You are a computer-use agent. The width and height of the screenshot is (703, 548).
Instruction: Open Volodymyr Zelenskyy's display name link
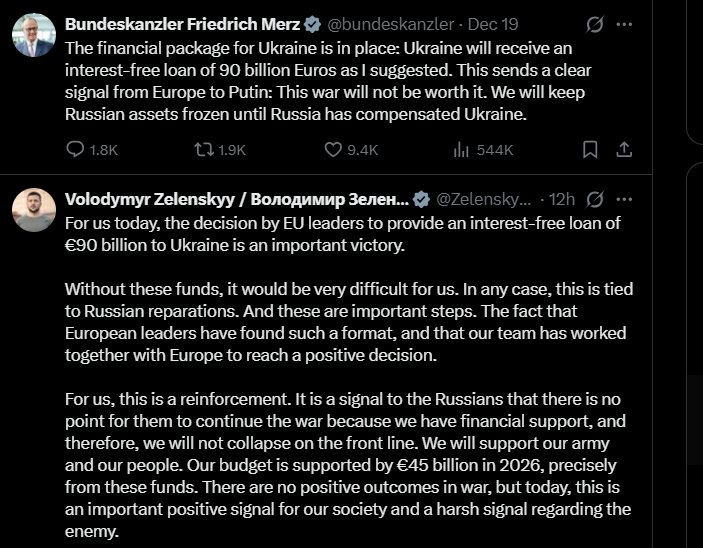pos(235,198)
